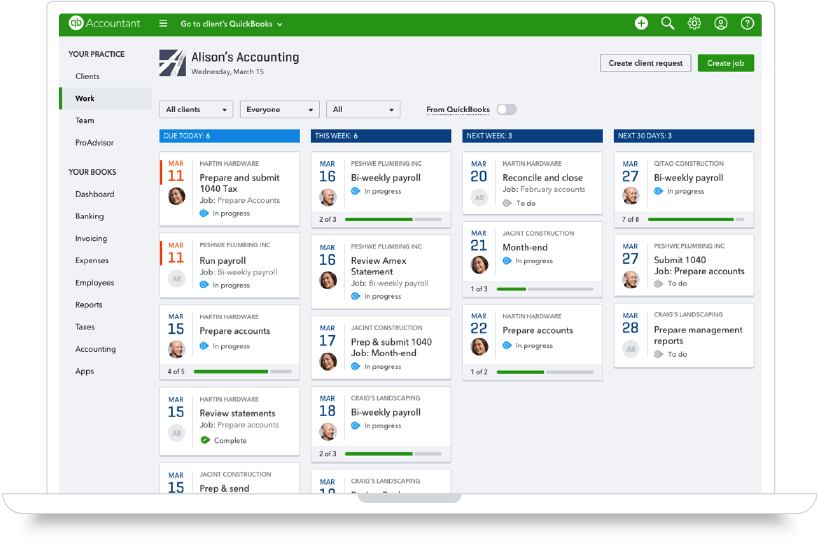Click 1 of 3 progress bar on Month-end

(x=545, y=289)
